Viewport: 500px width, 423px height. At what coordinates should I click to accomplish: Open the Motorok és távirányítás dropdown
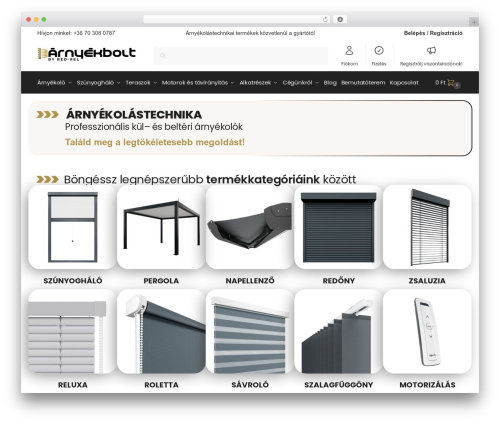[198, 82]
